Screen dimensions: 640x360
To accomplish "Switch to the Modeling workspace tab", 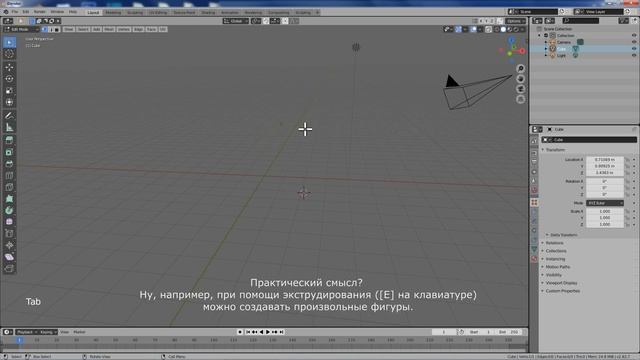I will point(113,12).
